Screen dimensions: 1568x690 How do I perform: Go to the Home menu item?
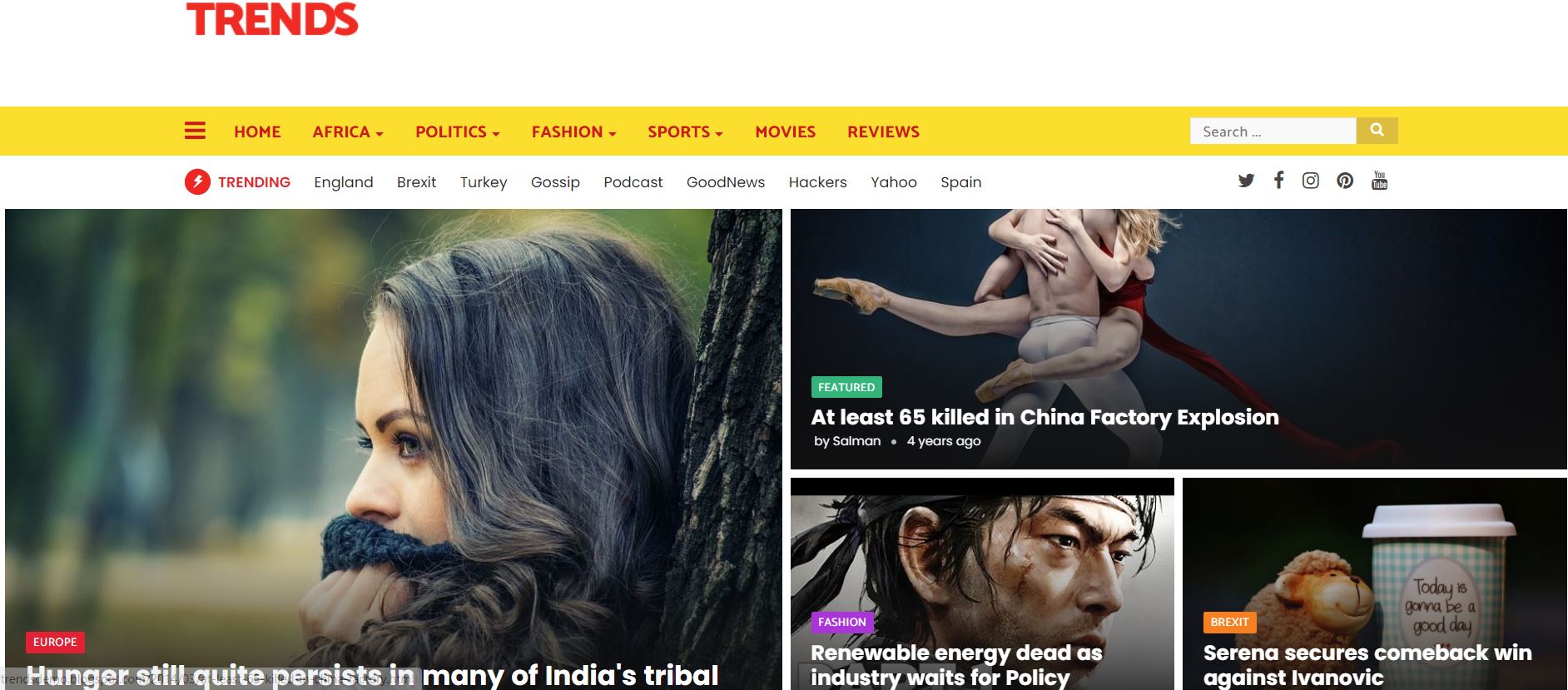point(257,132)
